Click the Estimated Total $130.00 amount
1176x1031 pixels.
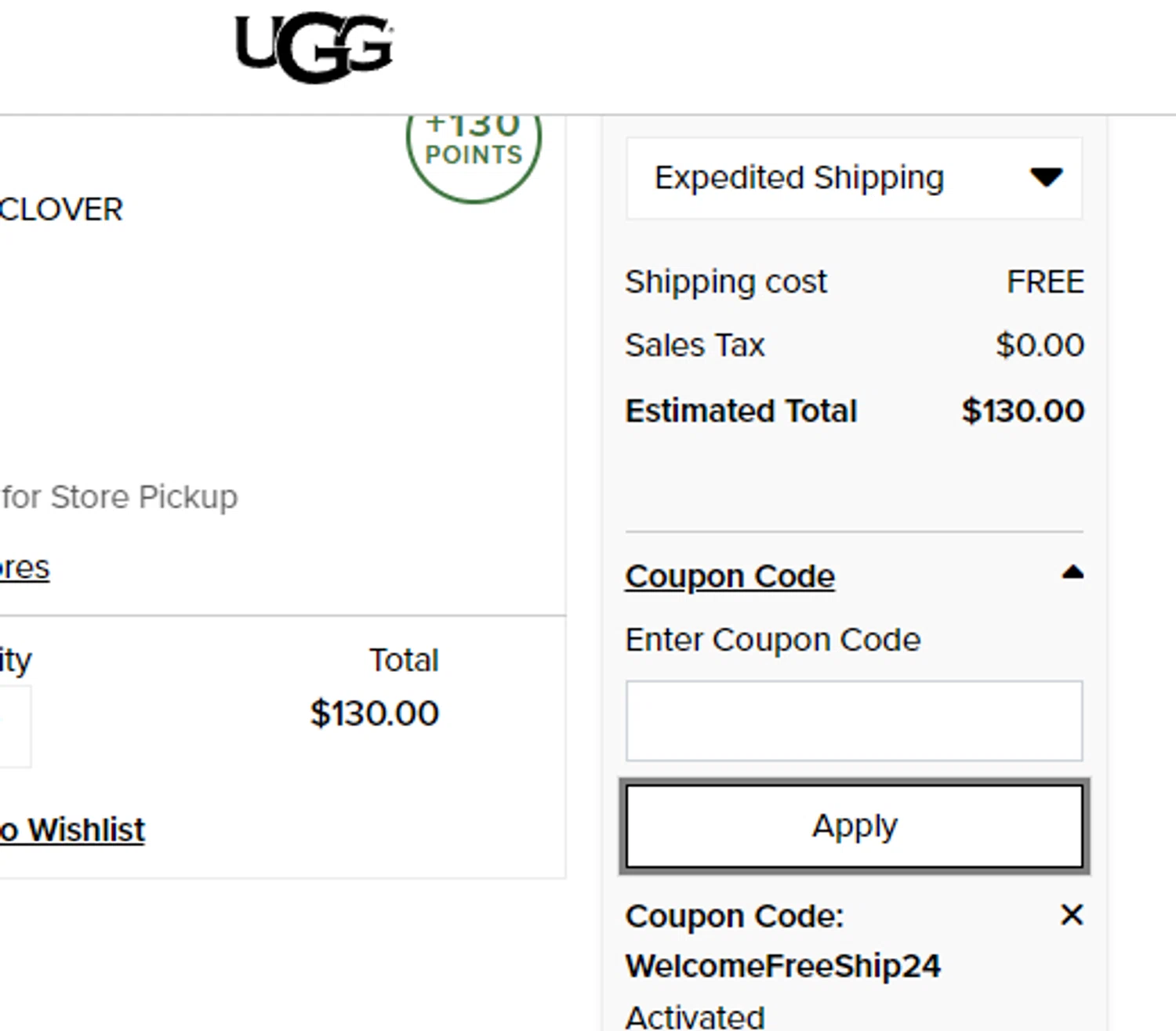tap(1022, 411)
